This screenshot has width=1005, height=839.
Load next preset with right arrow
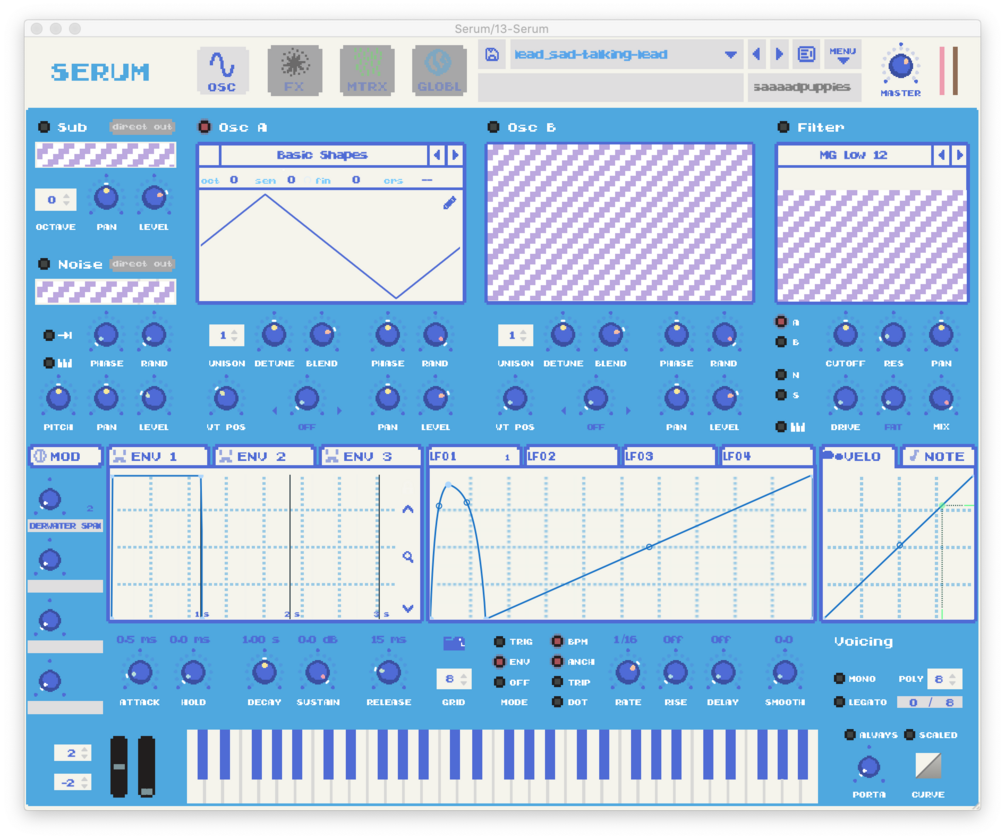point(779,54)
